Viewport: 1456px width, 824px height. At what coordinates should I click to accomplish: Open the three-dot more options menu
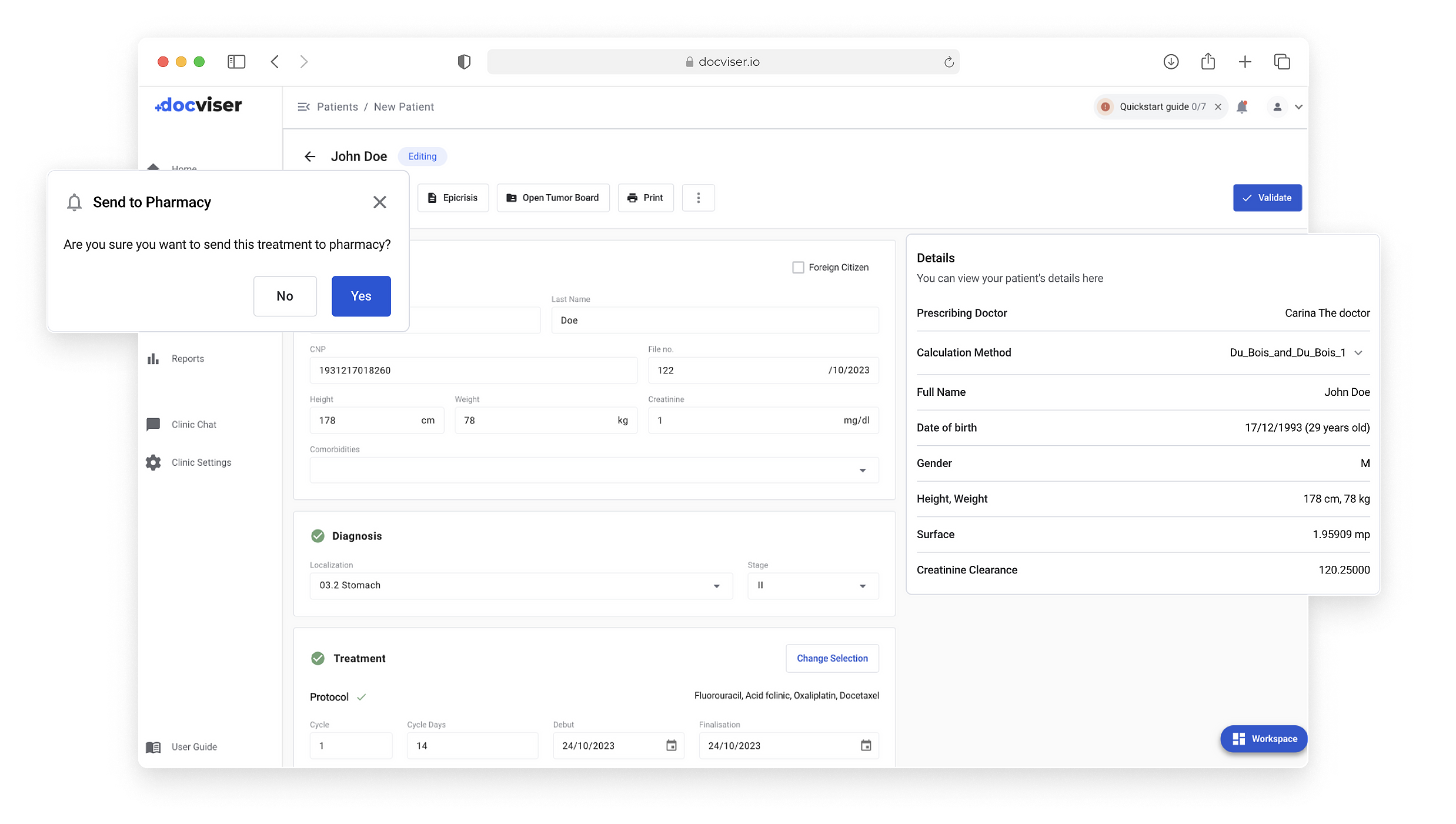coord(698,198)
